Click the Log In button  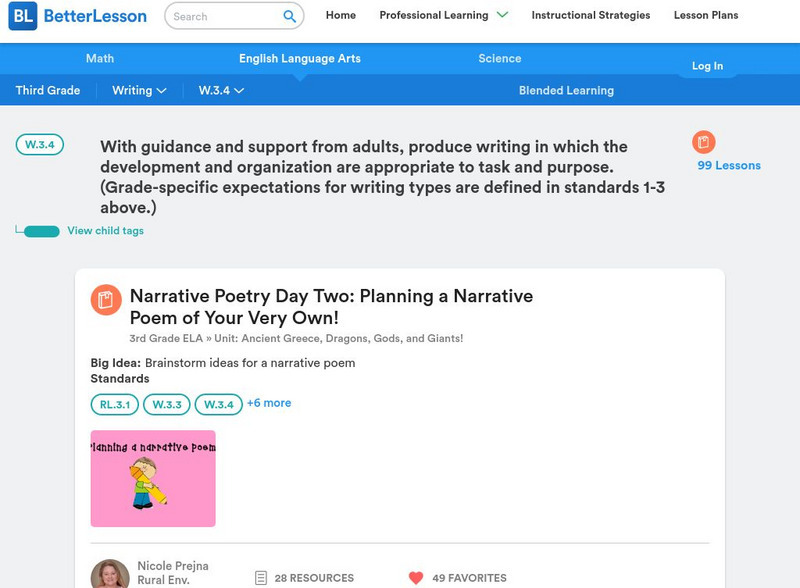point(707,66)
